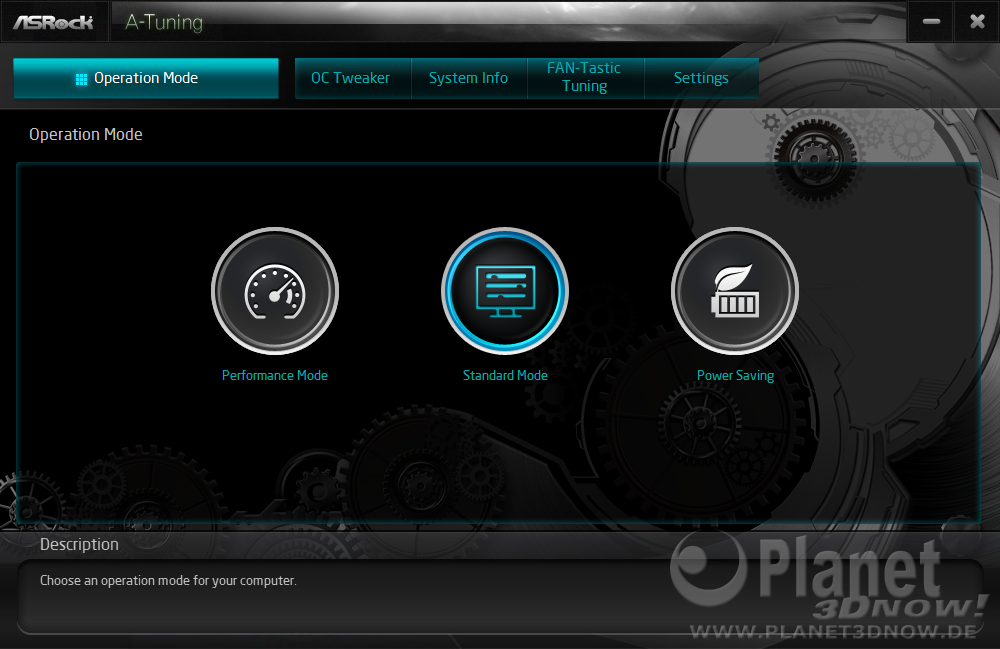
Task: Close the A-Tuning window
Action: pyautogui.click(x=977, y=22)
